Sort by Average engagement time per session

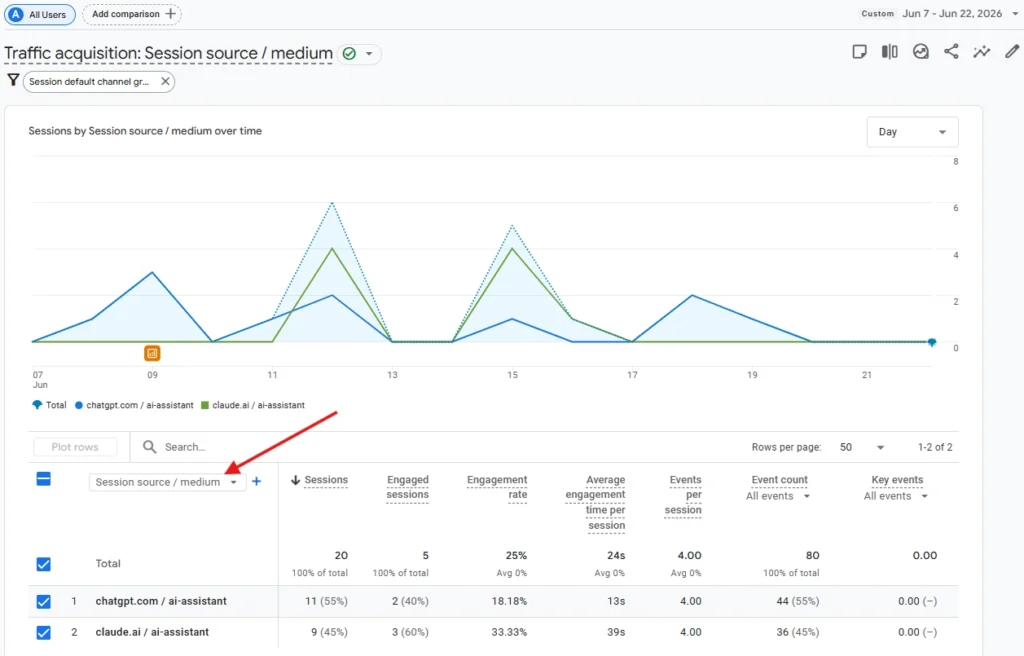coord(596,502)
